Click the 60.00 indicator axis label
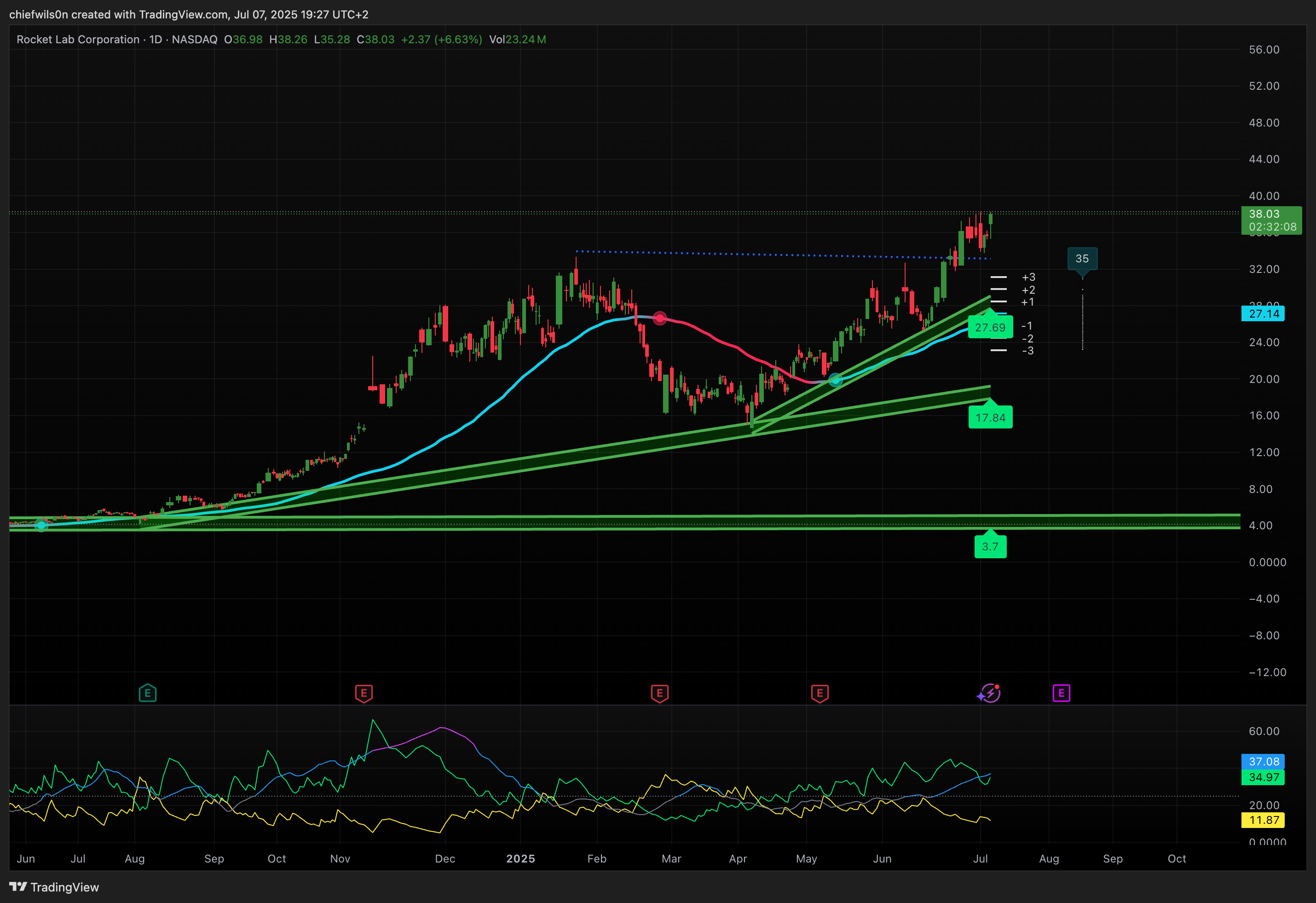1316x903 pixels. tap(1264, 731)
